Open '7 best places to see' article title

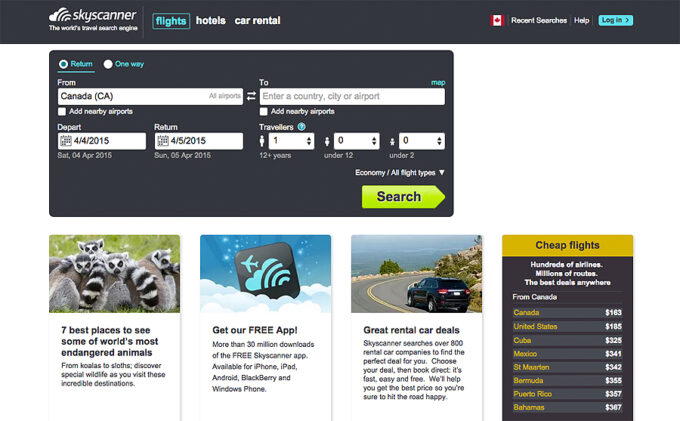click(109, 341)
